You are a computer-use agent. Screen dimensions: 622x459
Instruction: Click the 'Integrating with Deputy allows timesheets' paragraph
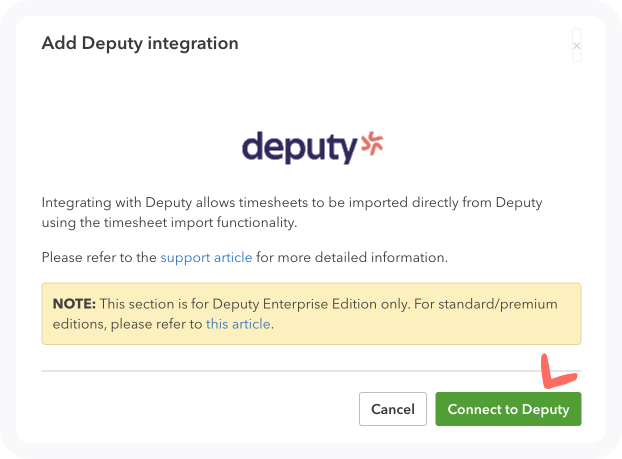292,212
